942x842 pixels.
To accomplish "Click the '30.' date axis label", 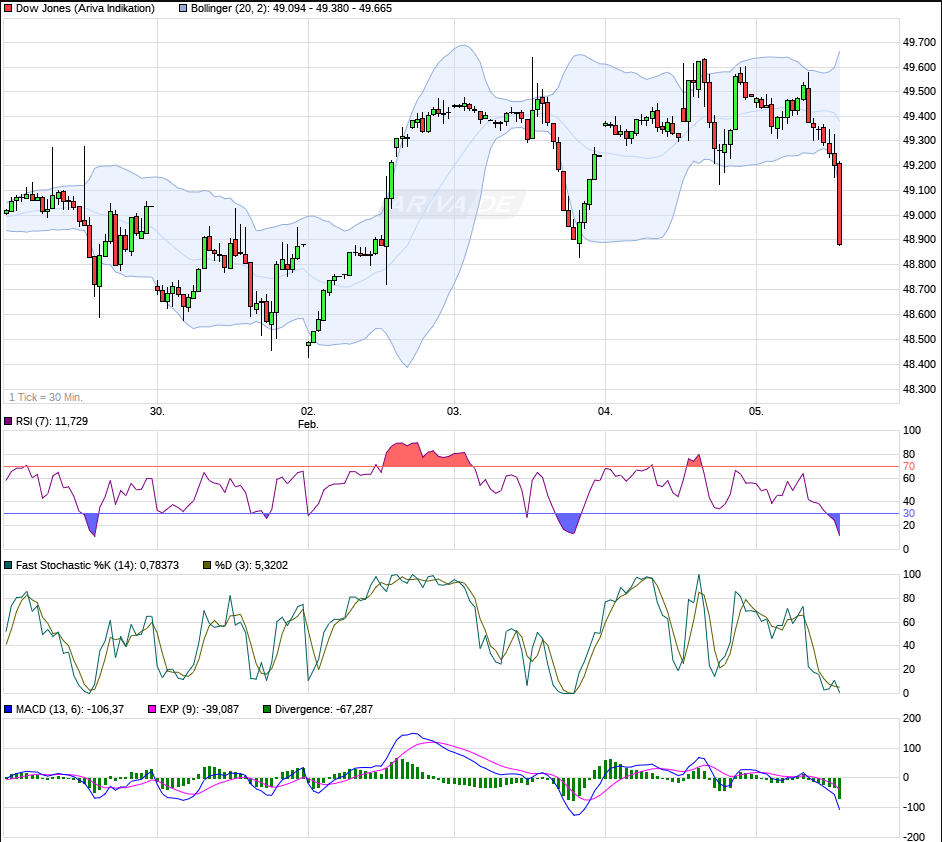I will click(x=156, y=411).
